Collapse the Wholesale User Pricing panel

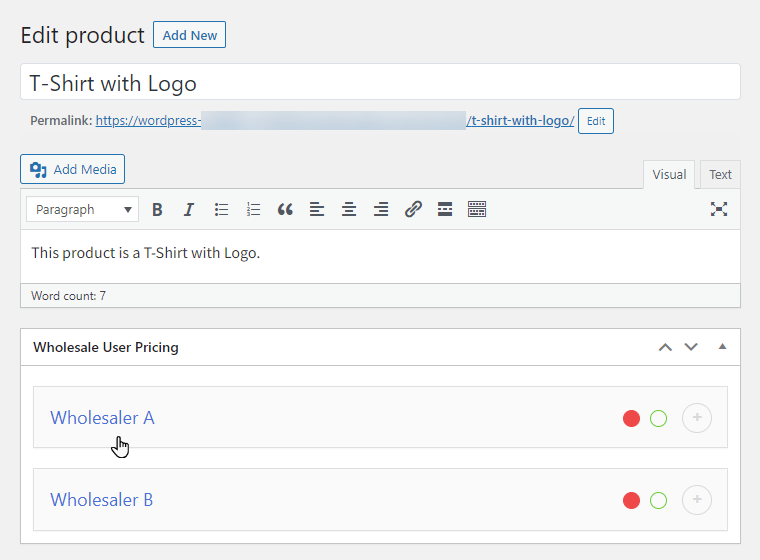click(x=722, y=347)
